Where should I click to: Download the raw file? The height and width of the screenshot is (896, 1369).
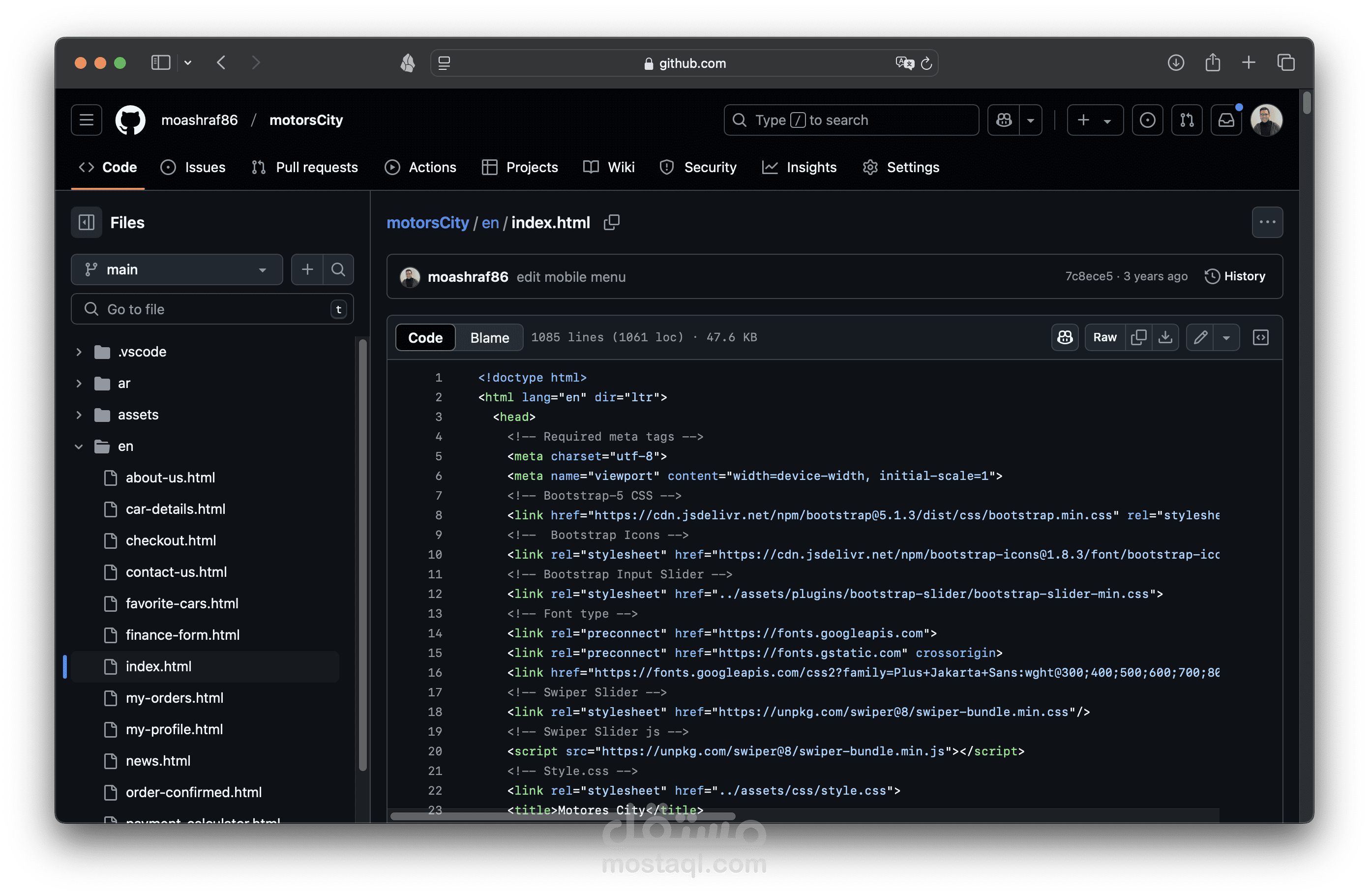point(1165,337)
